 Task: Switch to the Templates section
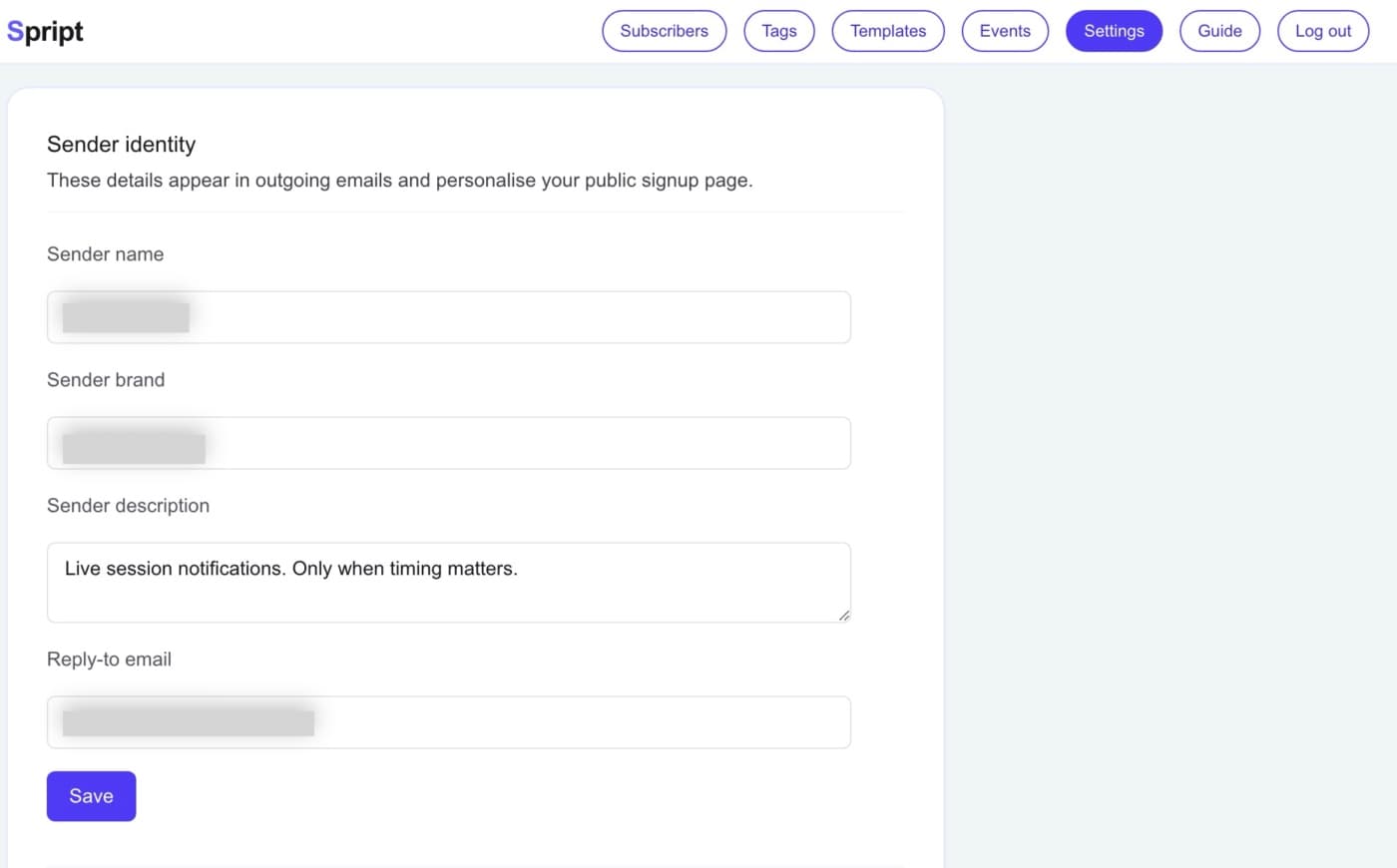point(887,31)
